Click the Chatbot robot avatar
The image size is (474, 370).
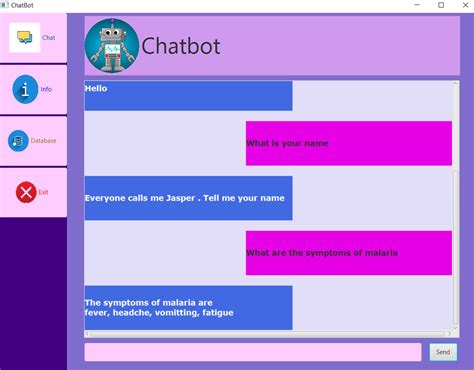coord(112,46)
